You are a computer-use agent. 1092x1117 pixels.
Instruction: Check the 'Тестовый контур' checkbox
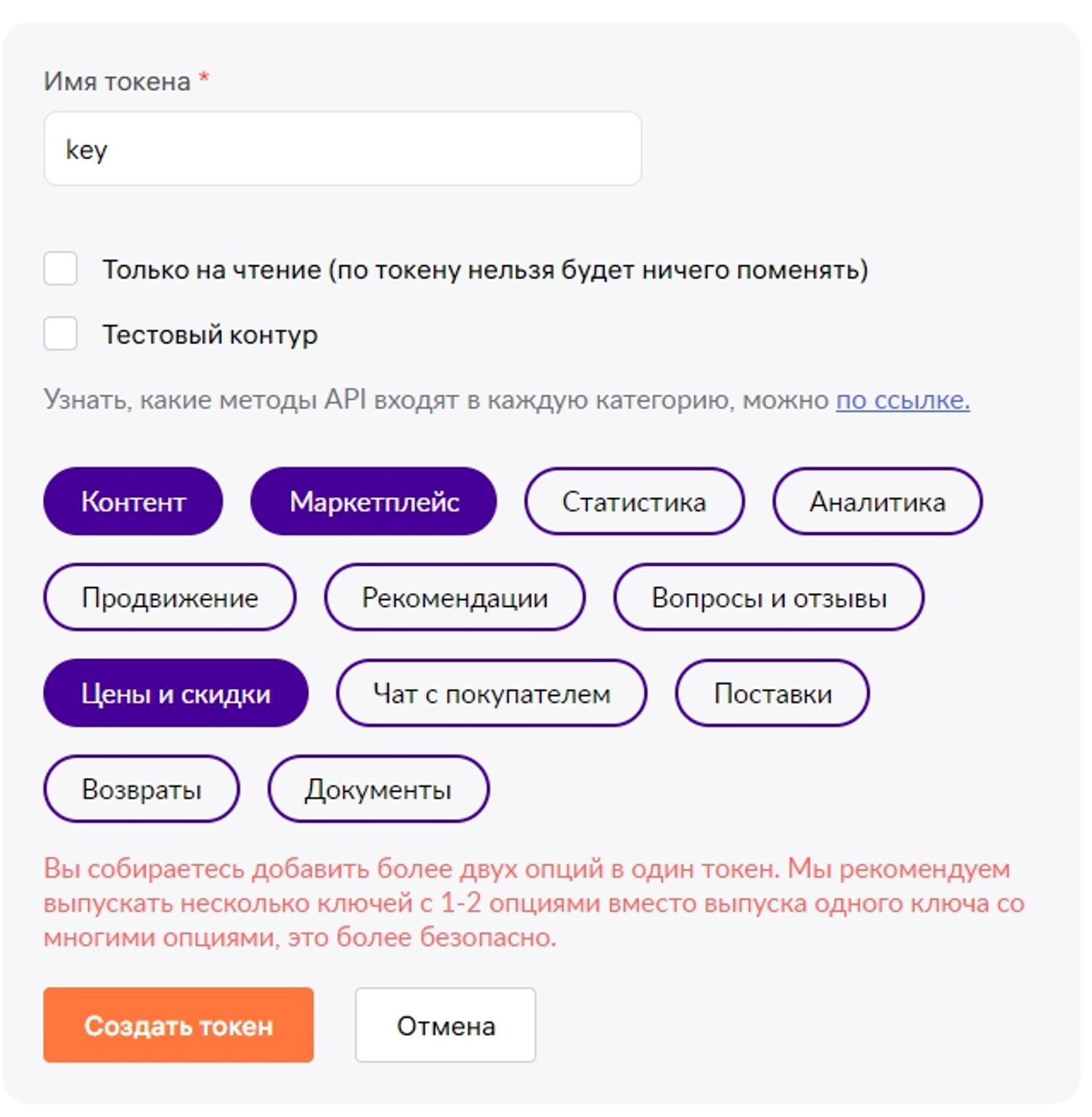click(x=60, y=333)
